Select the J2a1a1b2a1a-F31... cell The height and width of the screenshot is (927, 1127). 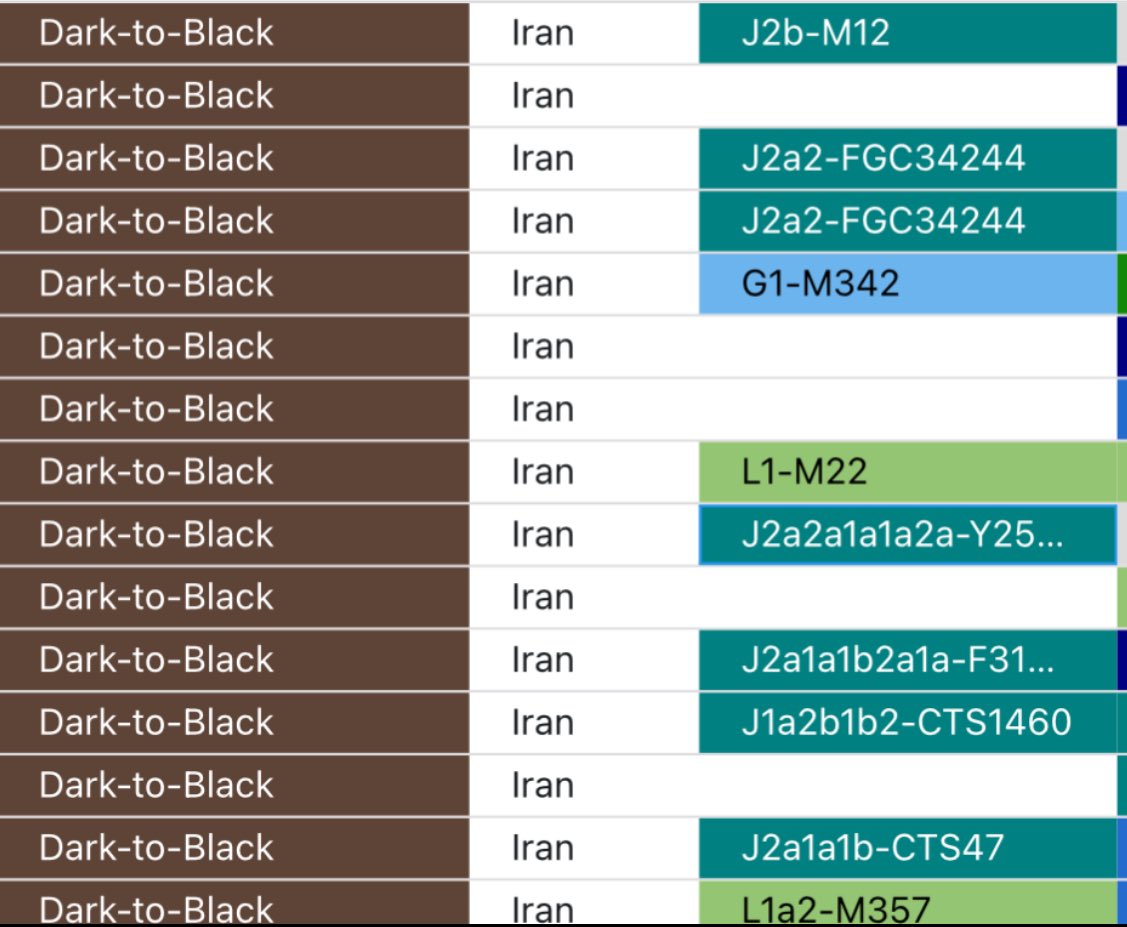[908, 660]
